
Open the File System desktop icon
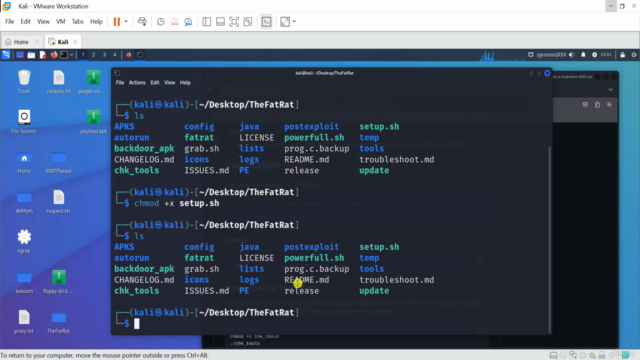point(24,122)
